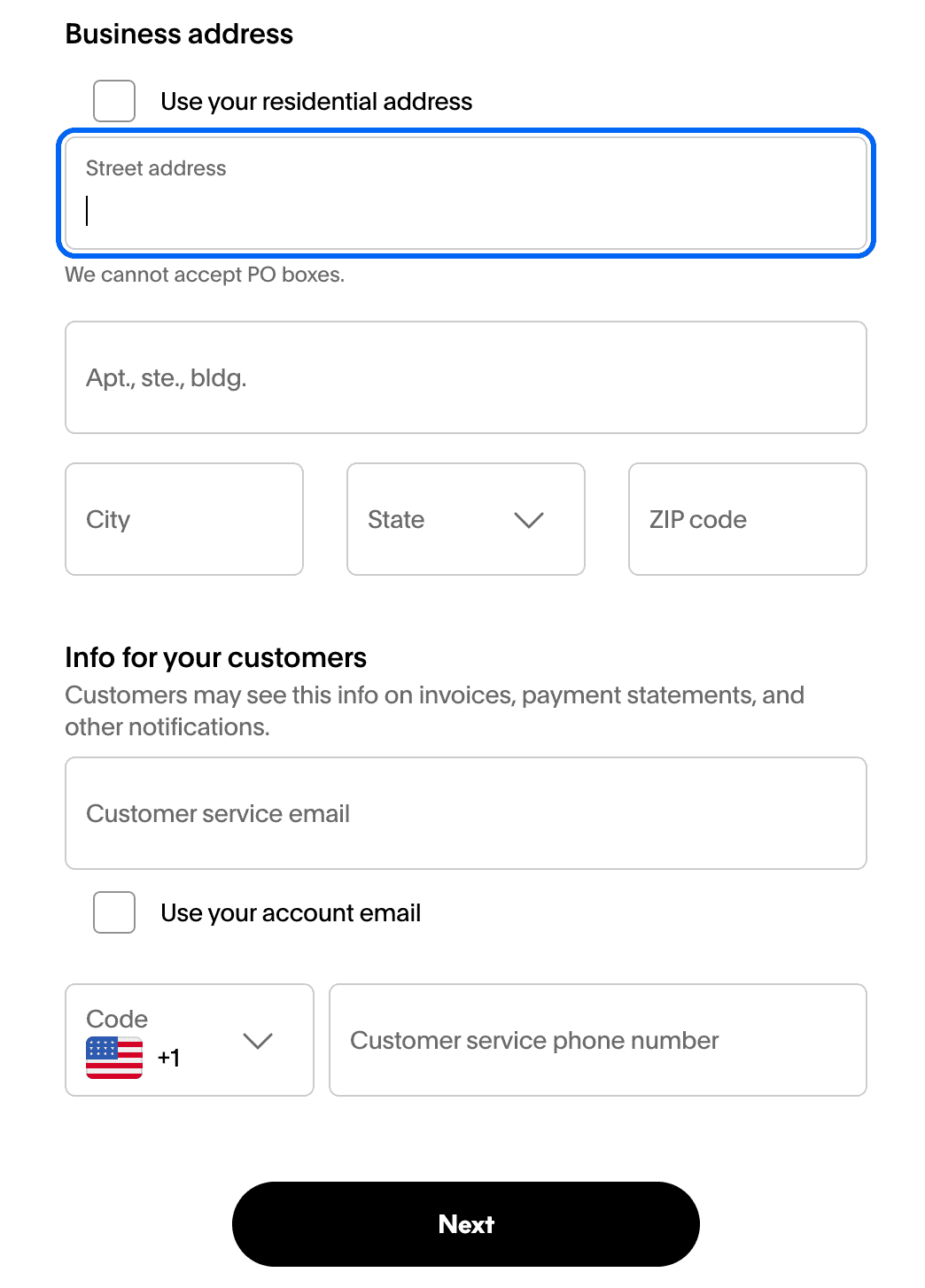
Task: Select the Customer service phone number field
Action: tap(597, 1040)
